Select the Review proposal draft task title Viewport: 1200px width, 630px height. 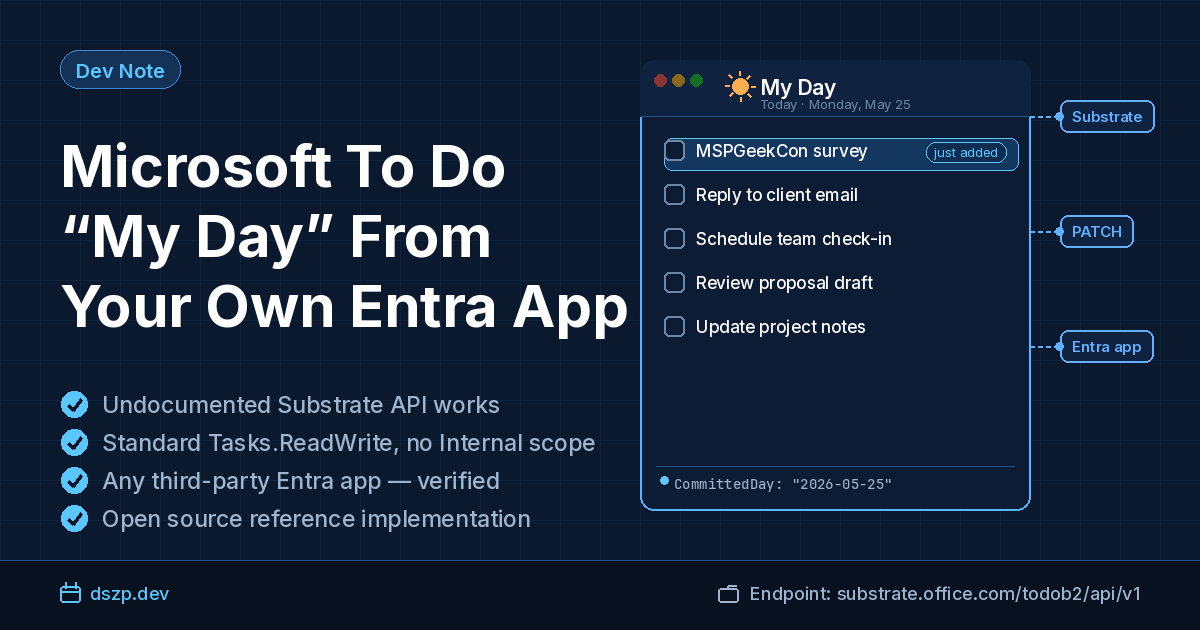point(785,283)
